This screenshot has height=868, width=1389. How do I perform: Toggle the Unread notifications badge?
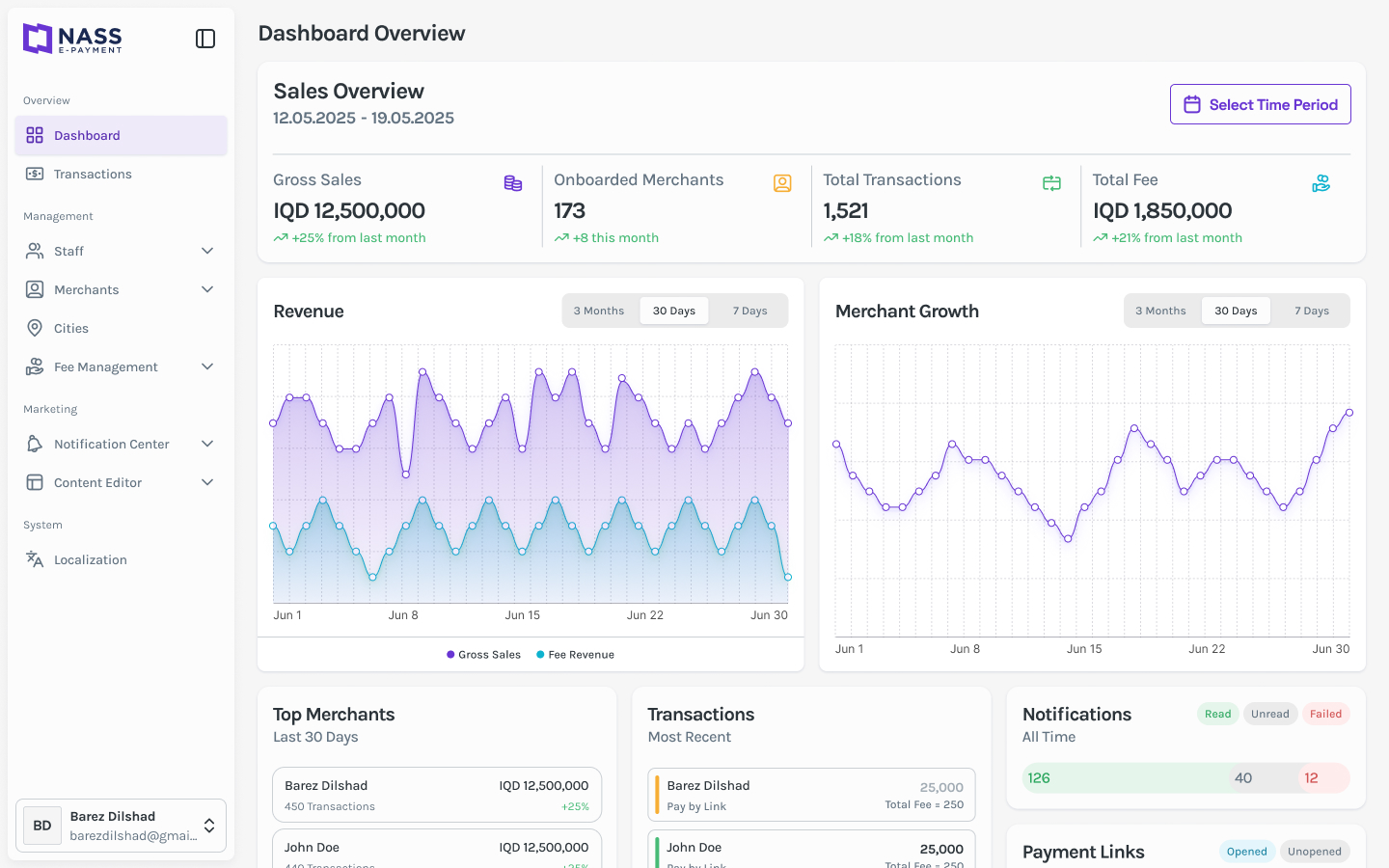tap(1270, 714)
